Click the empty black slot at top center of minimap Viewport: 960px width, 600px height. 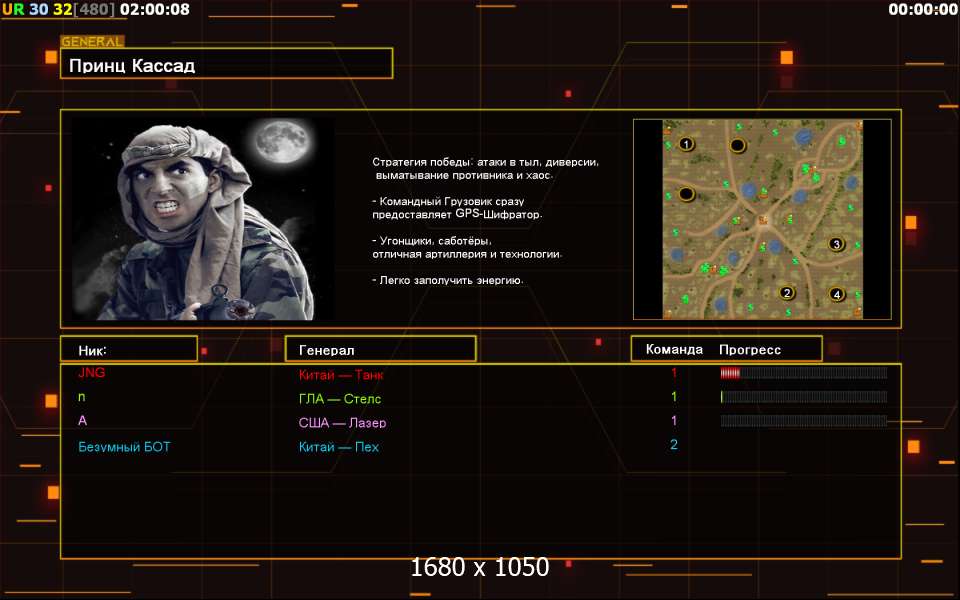(737, 145)
